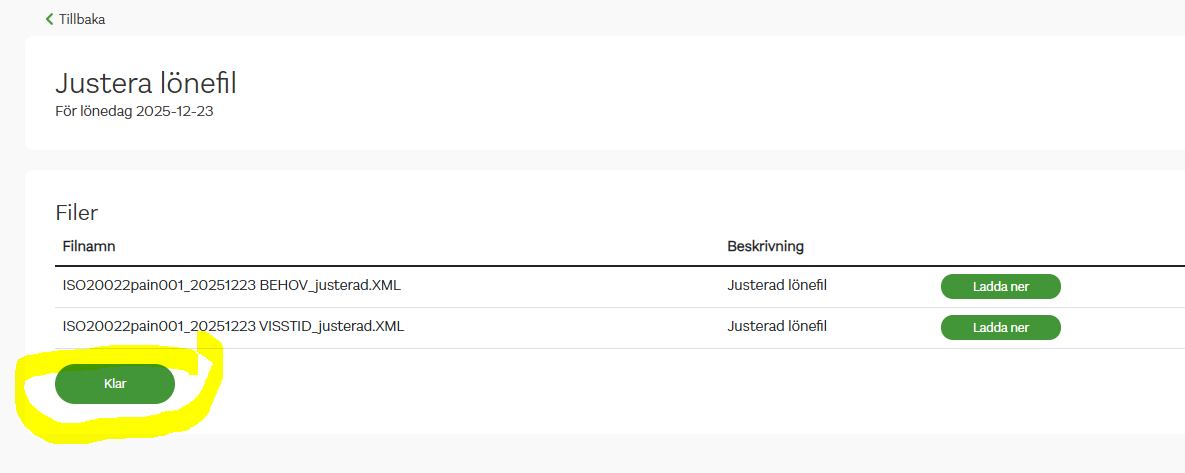The image size is (1185, 473).
Task: Download the VISSTID_justerad.XML file
Action: (1000, 327)
